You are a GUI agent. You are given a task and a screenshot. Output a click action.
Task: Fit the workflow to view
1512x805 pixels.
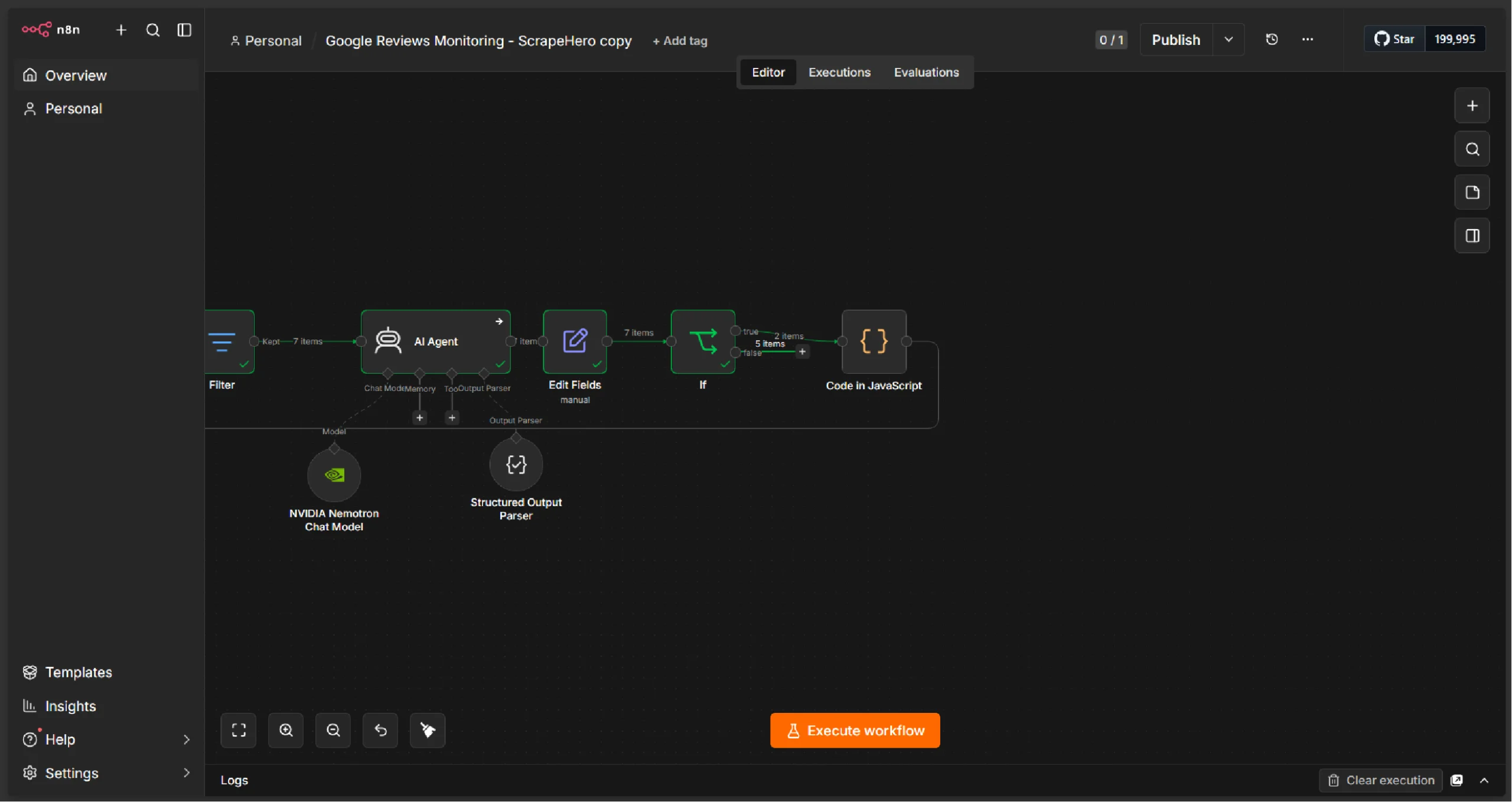point(239,731)
